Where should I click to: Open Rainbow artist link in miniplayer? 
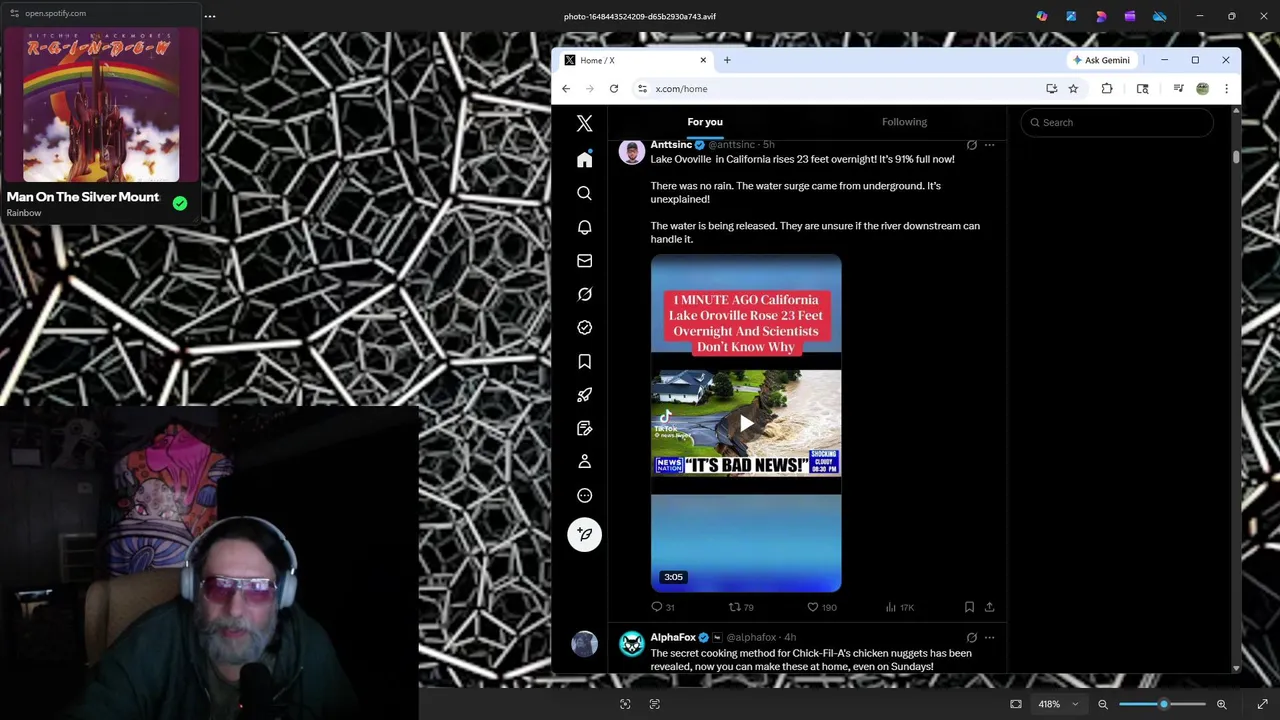point(24,213)
